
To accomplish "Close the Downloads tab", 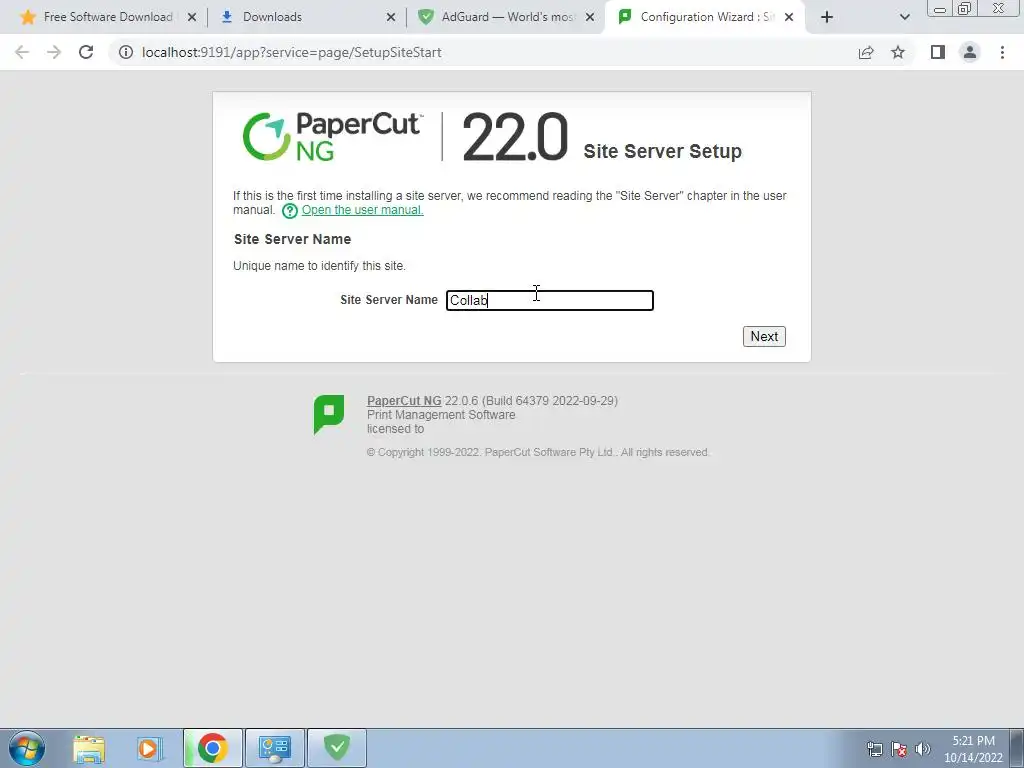I will click(391, 18).
